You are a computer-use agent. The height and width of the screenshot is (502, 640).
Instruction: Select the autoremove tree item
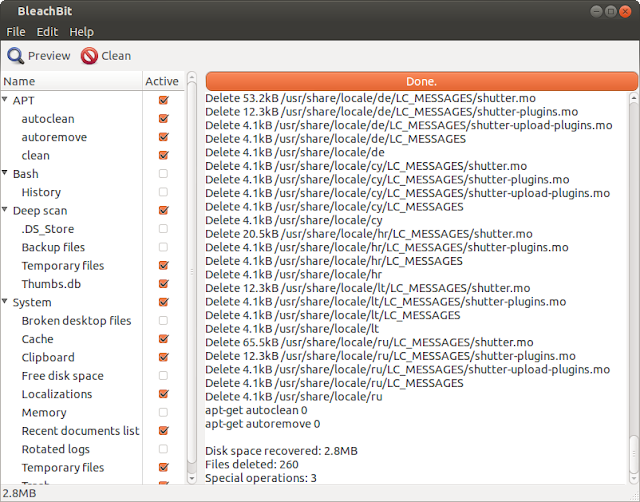point(54,137)
